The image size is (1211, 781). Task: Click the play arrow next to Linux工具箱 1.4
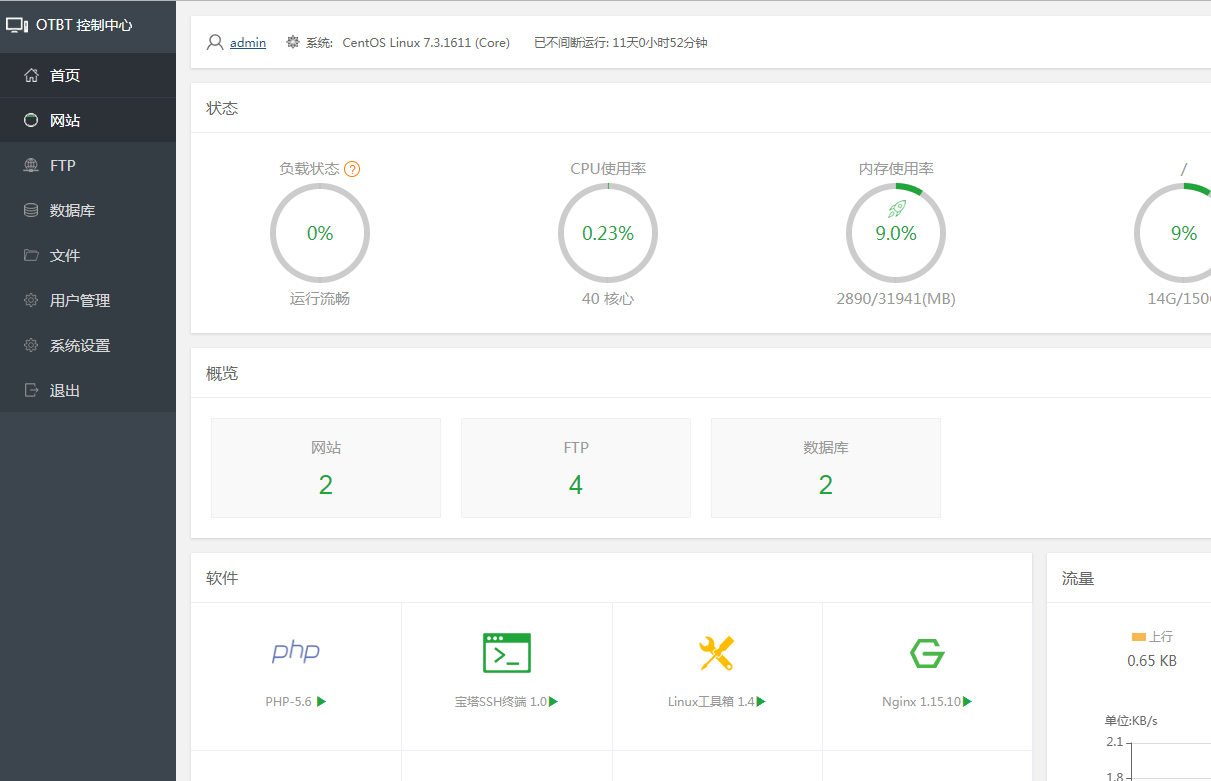pyautogui.click(x=761, y=702)
